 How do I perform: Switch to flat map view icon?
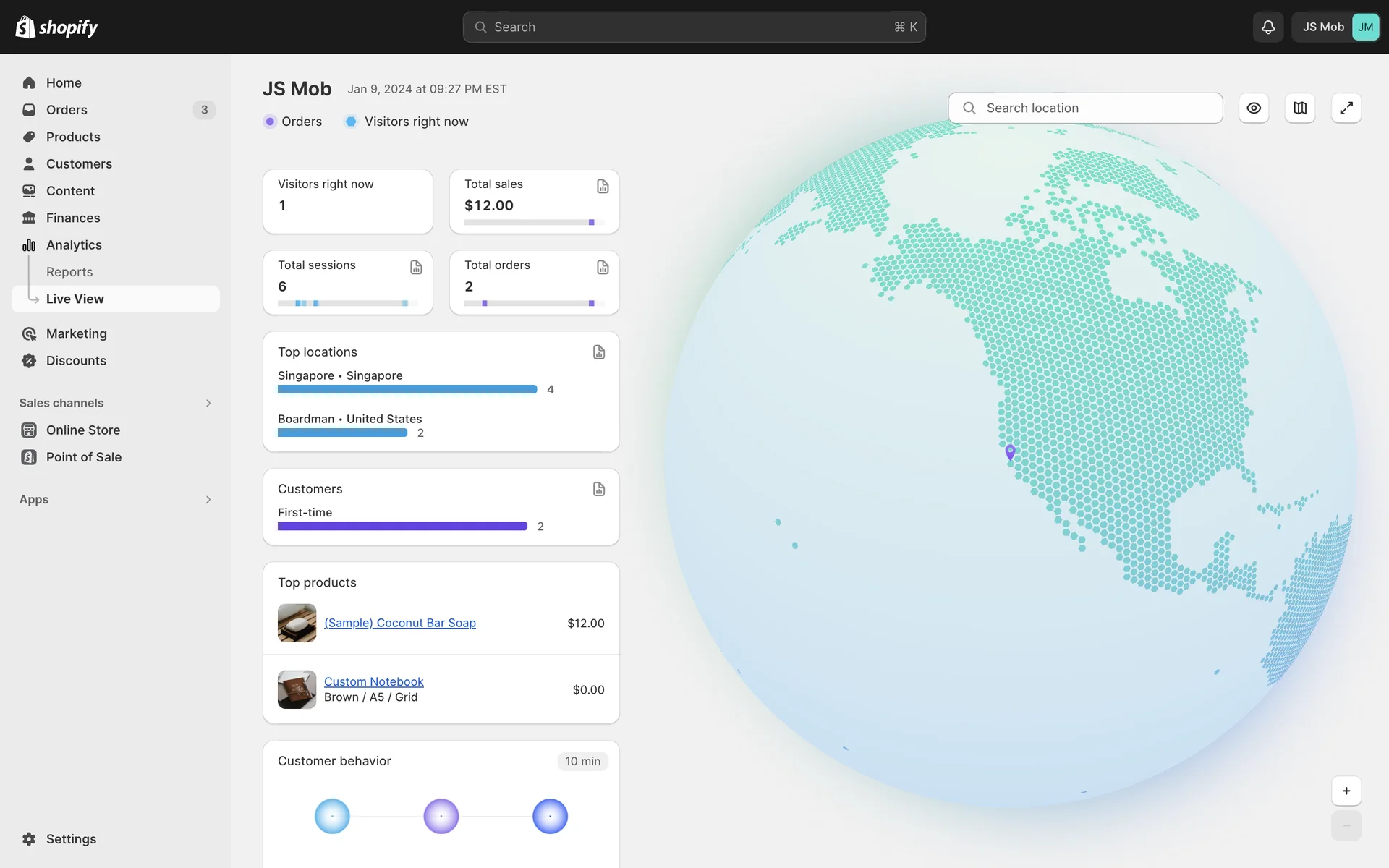point(1300,108)
